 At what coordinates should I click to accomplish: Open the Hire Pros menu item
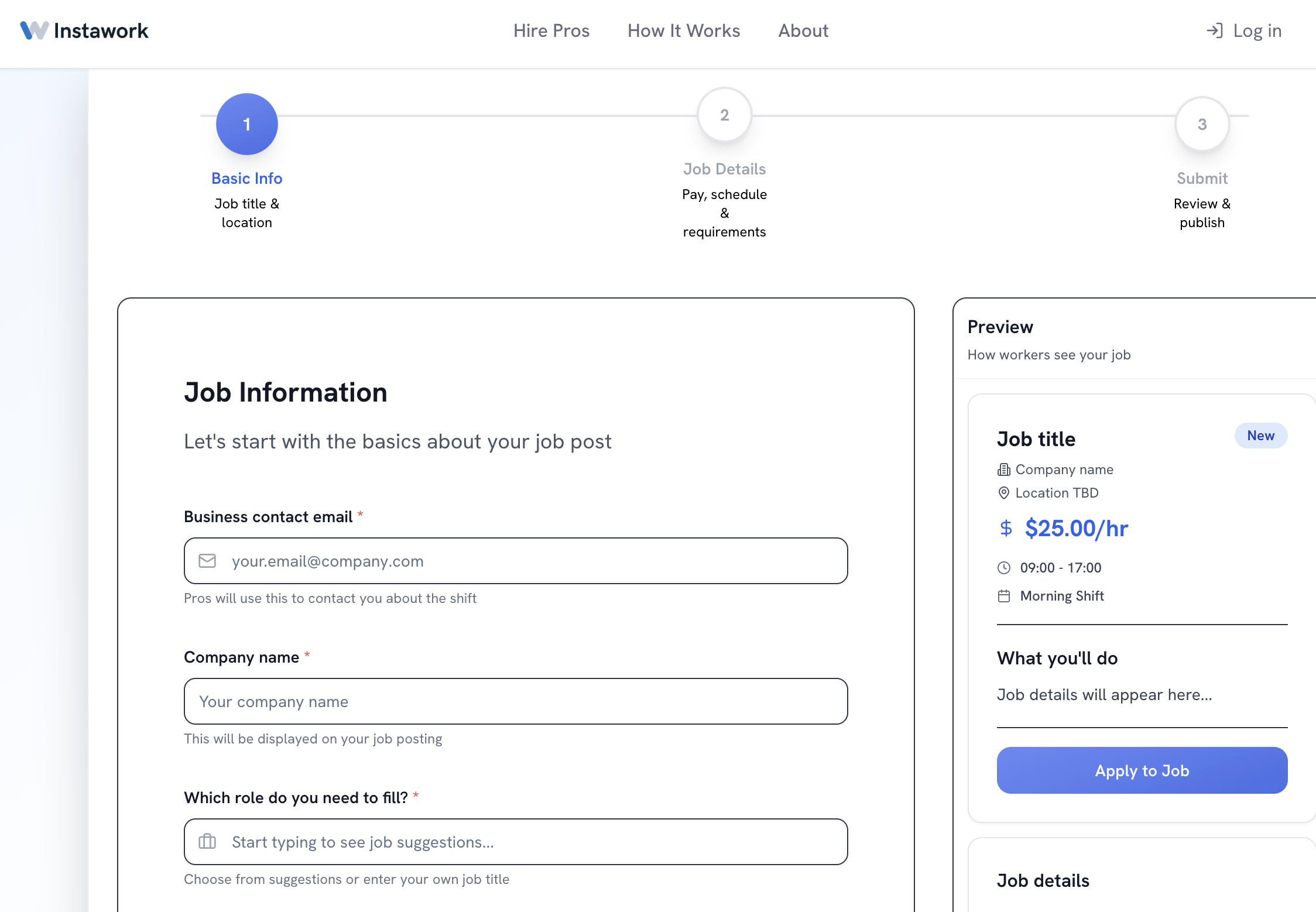point(551,30)
